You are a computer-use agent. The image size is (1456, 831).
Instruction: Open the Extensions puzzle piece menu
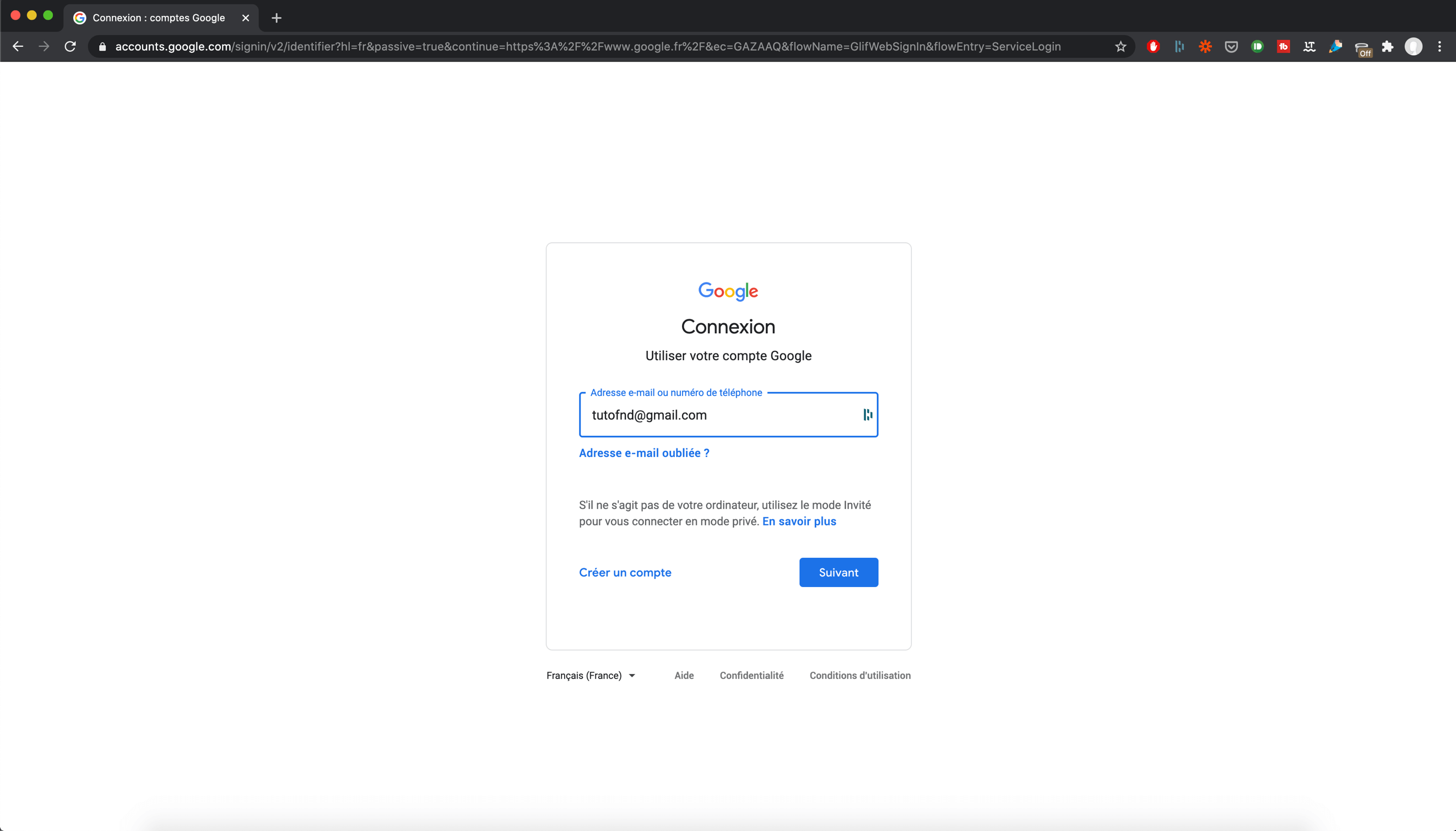[x=1388, y=47]
